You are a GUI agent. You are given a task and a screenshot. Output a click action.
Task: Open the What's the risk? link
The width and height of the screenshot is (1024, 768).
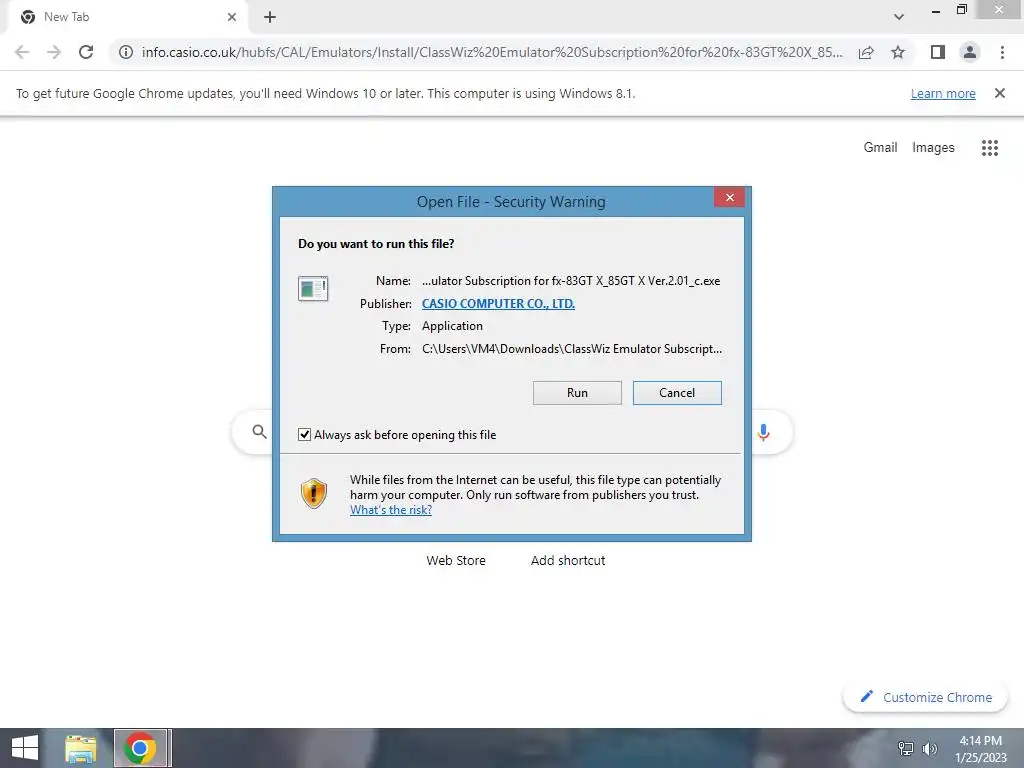391,510
